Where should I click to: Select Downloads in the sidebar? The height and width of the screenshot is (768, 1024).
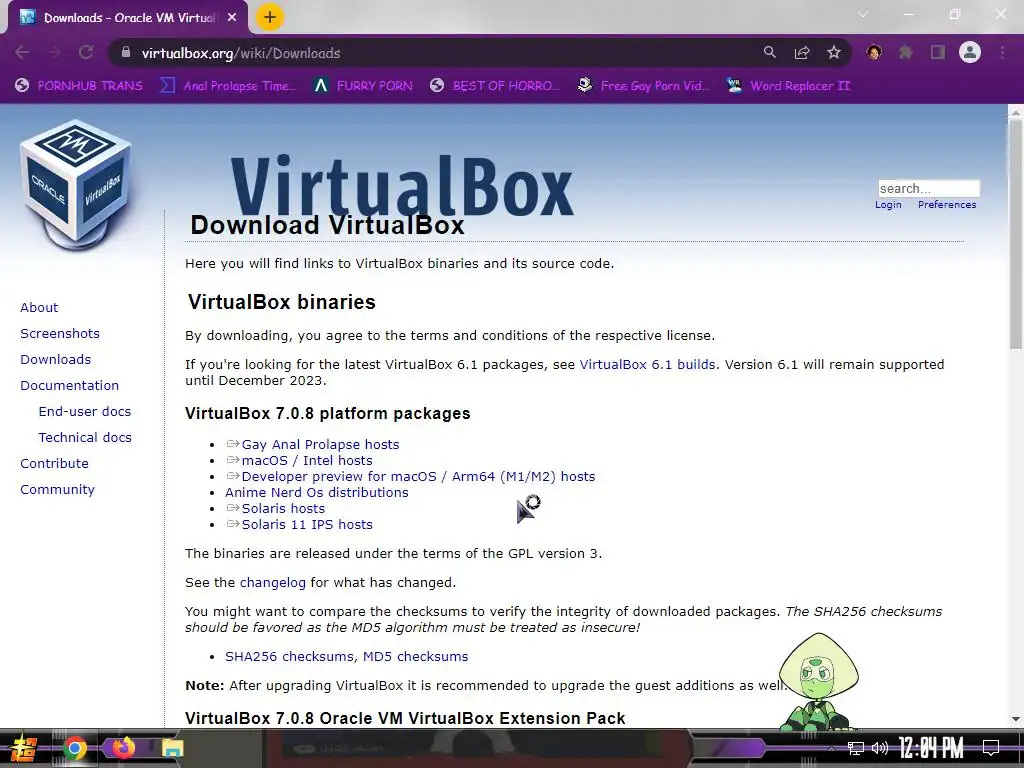(56, 360)
